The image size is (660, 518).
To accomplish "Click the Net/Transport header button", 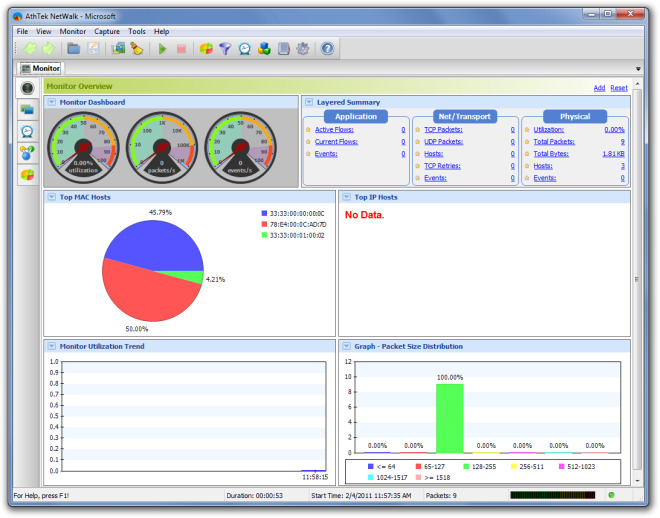I will [465, 117].
